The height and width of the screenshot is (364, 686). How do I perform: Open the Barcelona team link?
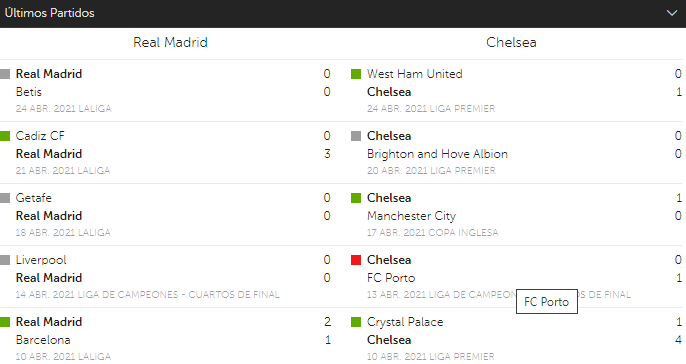click(43, 340)
